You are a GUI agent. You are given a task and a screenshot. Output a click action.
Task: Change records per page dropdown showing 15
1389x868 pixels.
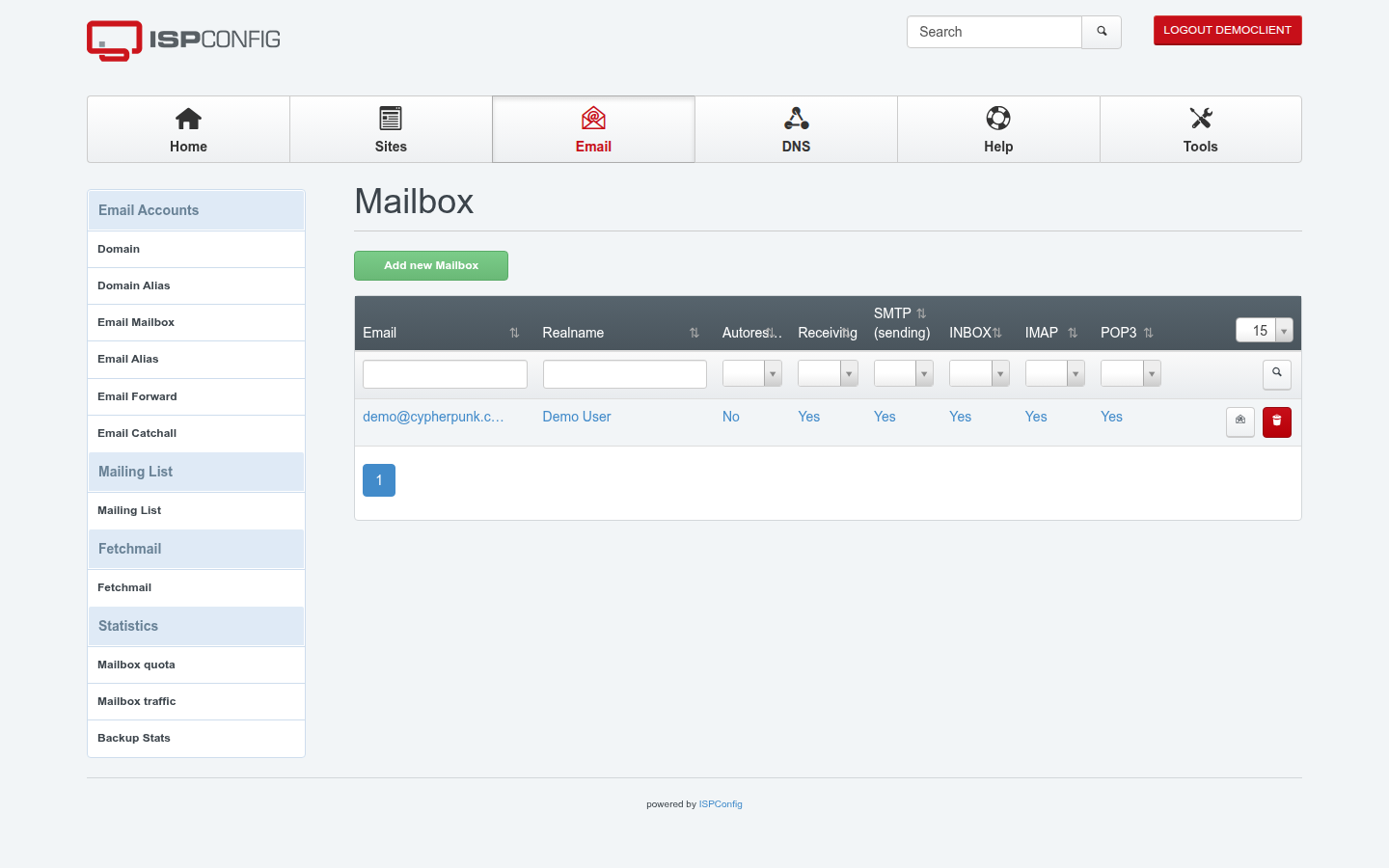(x=1264, y=331)
